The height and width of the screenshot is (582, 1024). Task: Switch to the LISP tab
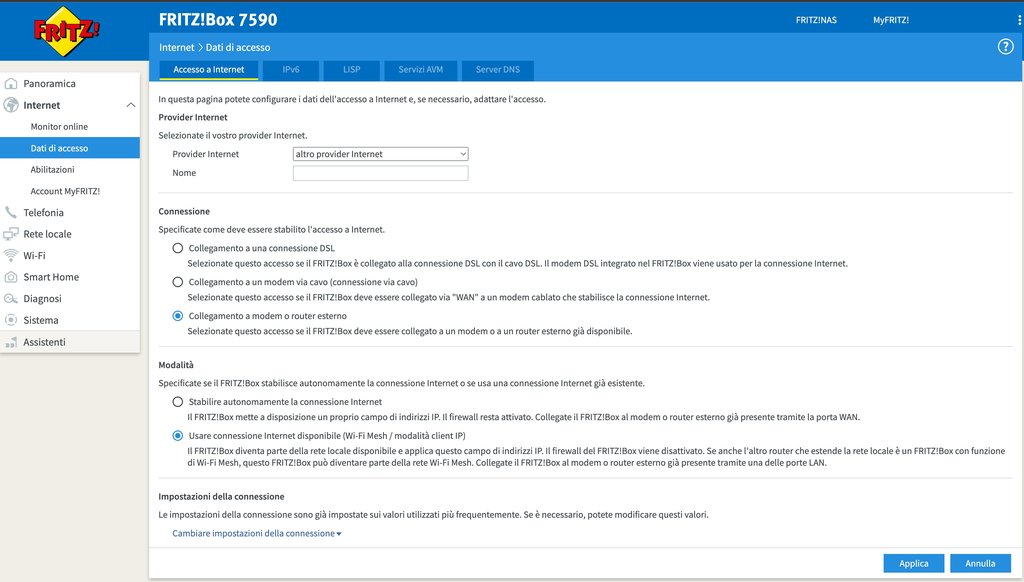tap(351, 70)
